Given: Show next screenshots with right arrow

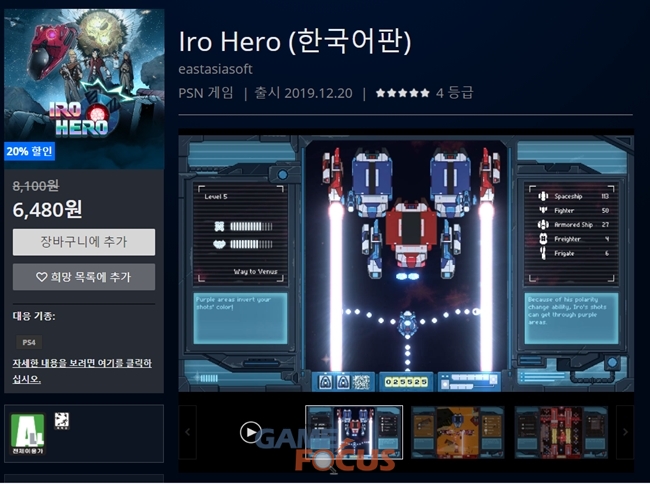Looking at the screenshot, I should [x=625, y=432].
